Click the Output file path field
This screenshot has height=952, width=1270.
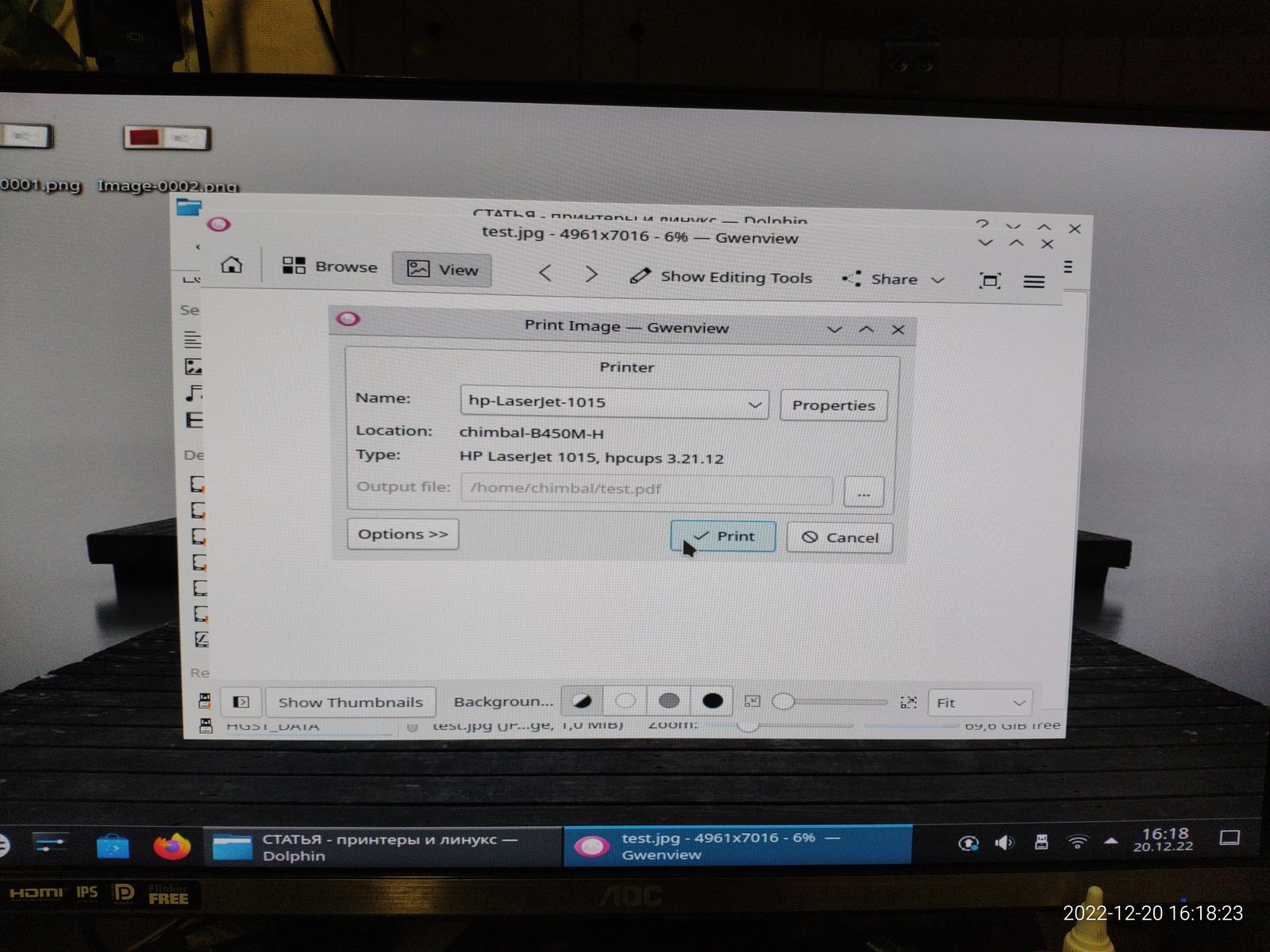point(646,489)
